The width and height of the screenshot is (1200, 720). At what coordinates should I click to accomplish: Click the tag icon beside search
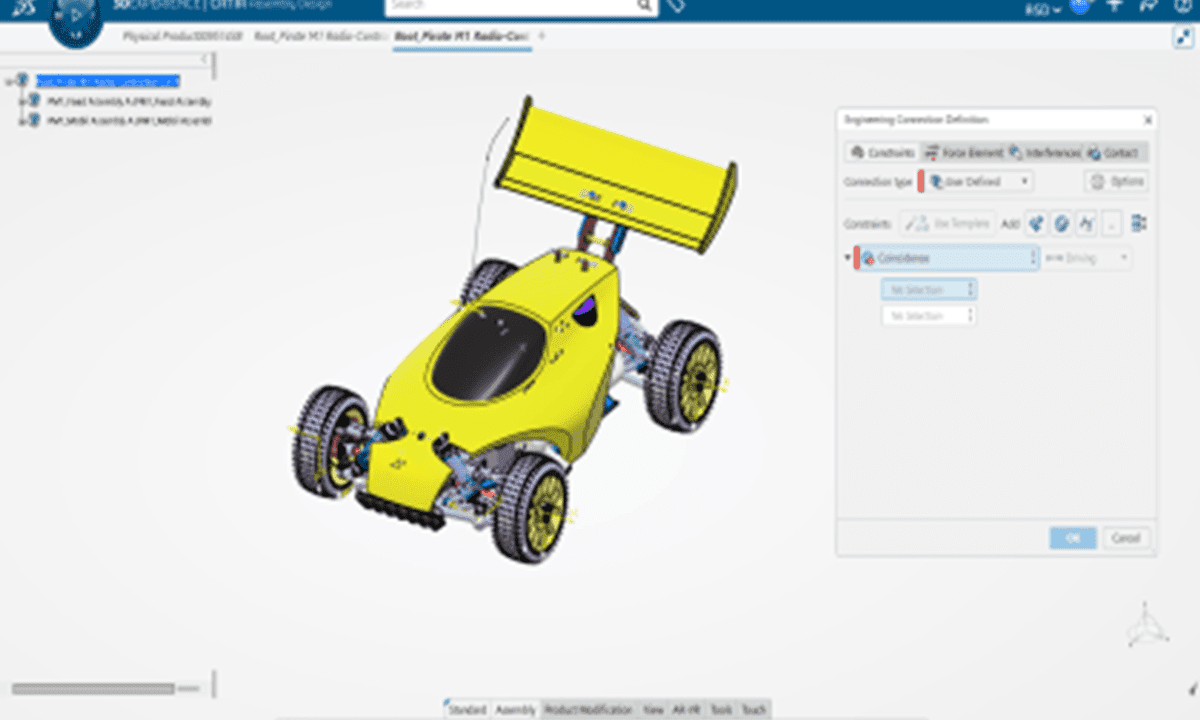click(678, 6)
